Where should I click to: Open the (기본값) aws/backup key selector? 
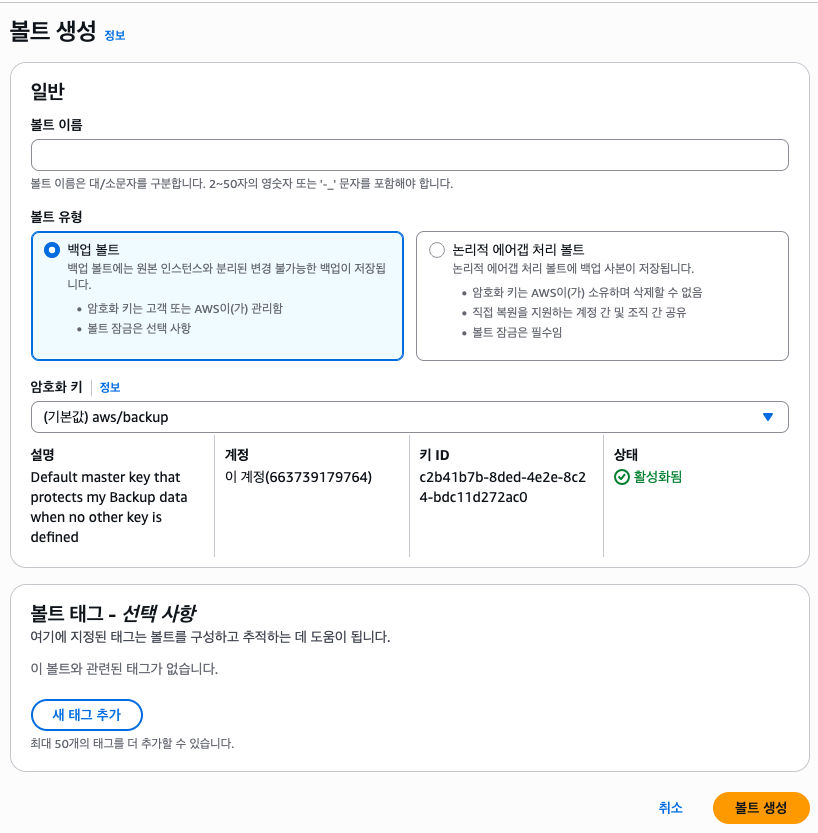(400, 417)
